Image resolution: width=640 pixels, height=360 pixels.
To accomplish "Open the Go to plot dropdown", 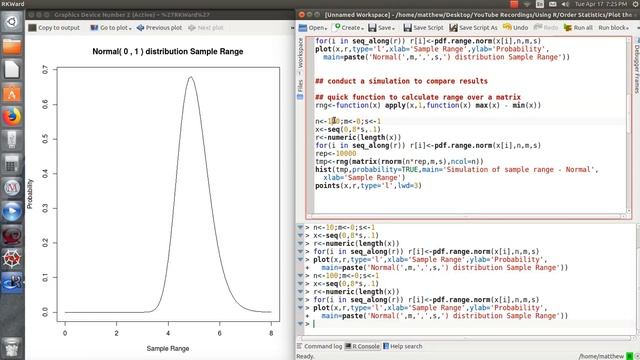I will coord(111,28).
